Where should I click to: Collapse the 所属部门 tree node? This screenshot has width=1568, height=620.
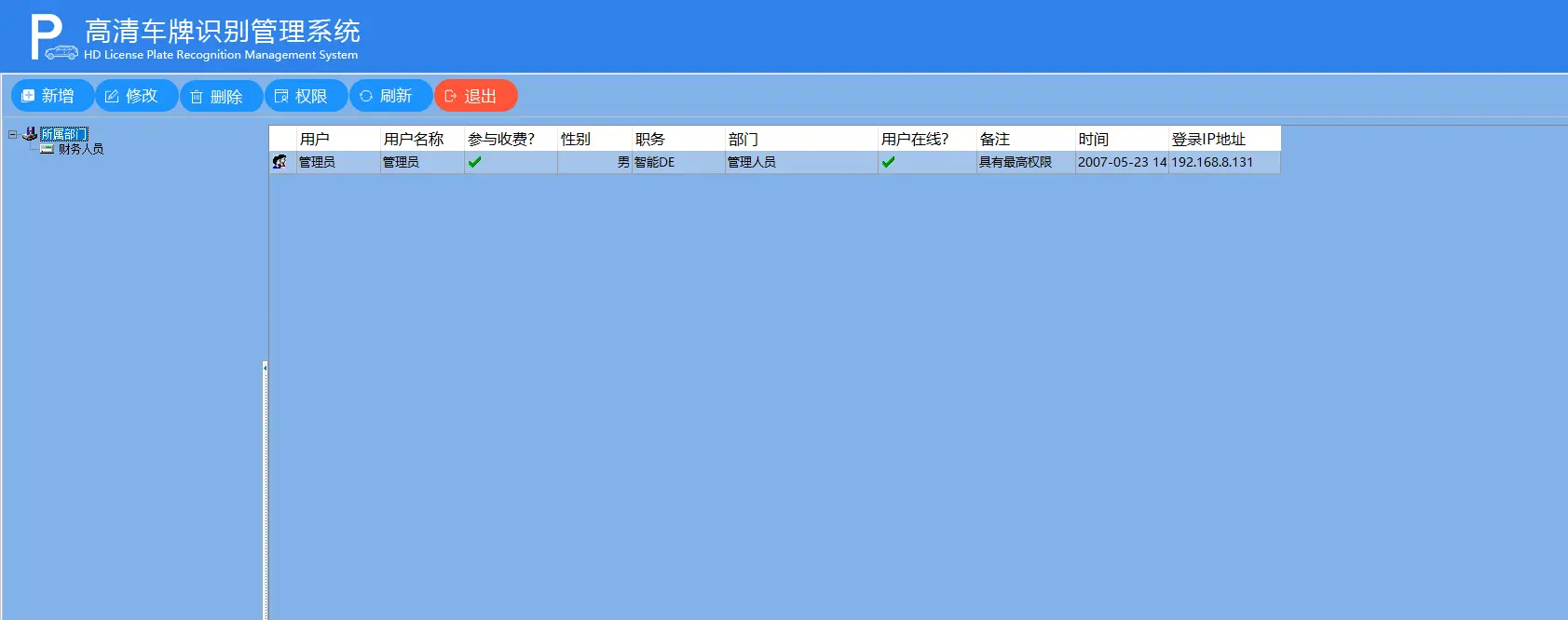13,134
